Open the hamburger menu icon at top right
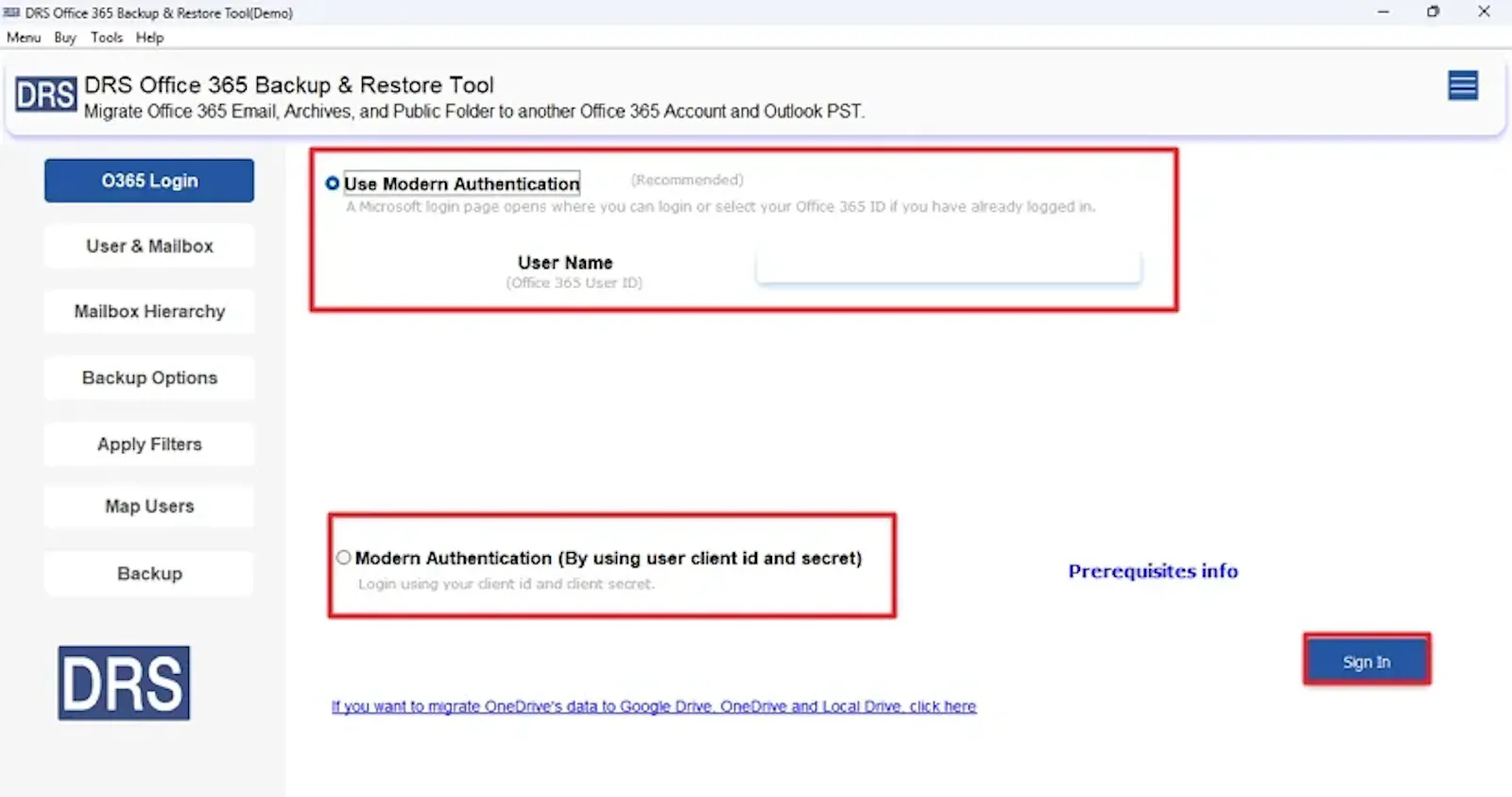This screenshot has width=1512, height=797. click(x=1463, y=86)
